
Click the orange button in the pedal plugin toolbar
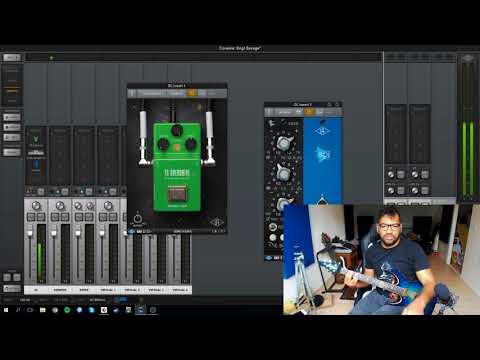coord(192,93)
